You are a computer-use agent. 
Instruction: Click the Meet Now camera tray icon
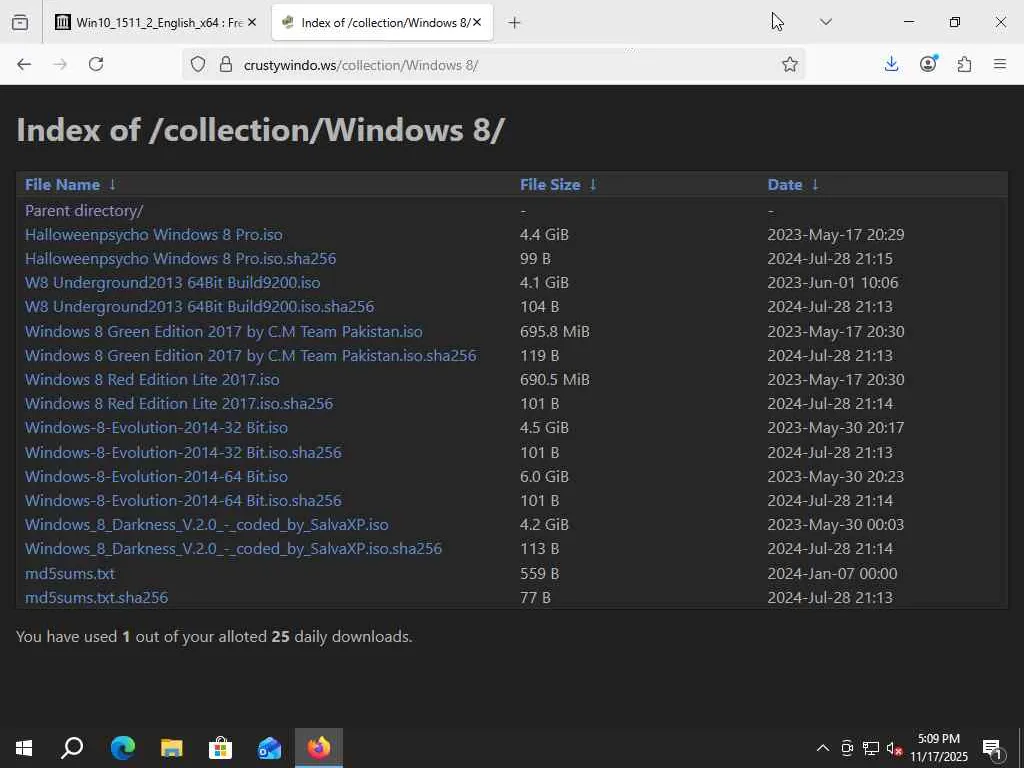(x=847, y=748)
